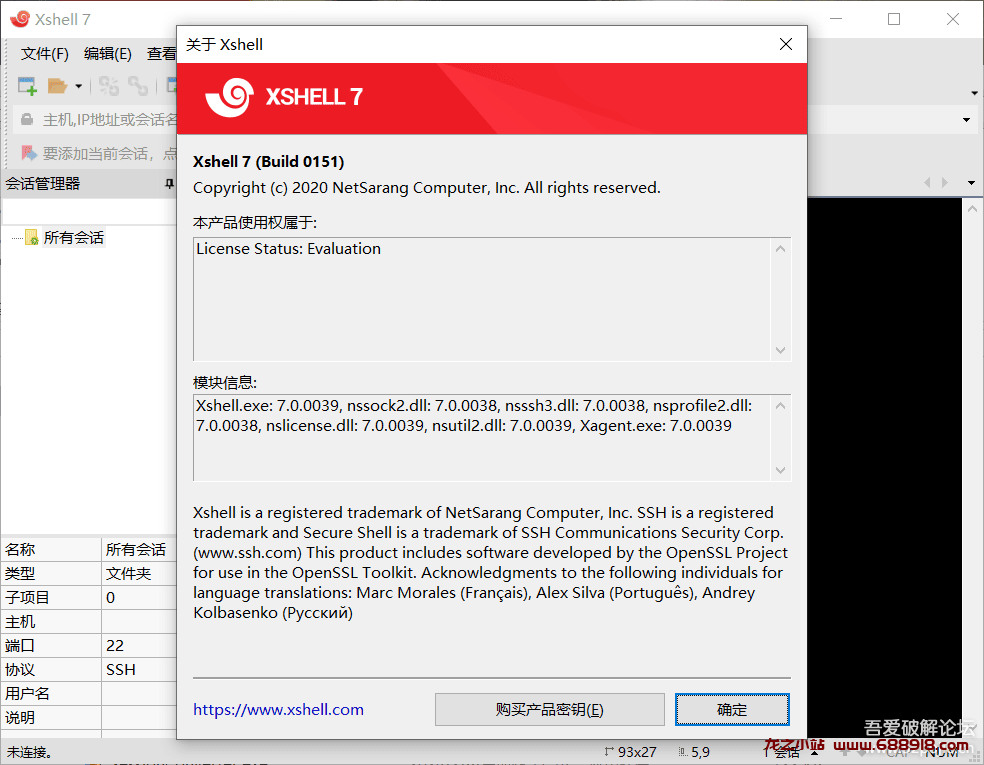Click the 所有会话 folder icon in tree

[31, 237]
